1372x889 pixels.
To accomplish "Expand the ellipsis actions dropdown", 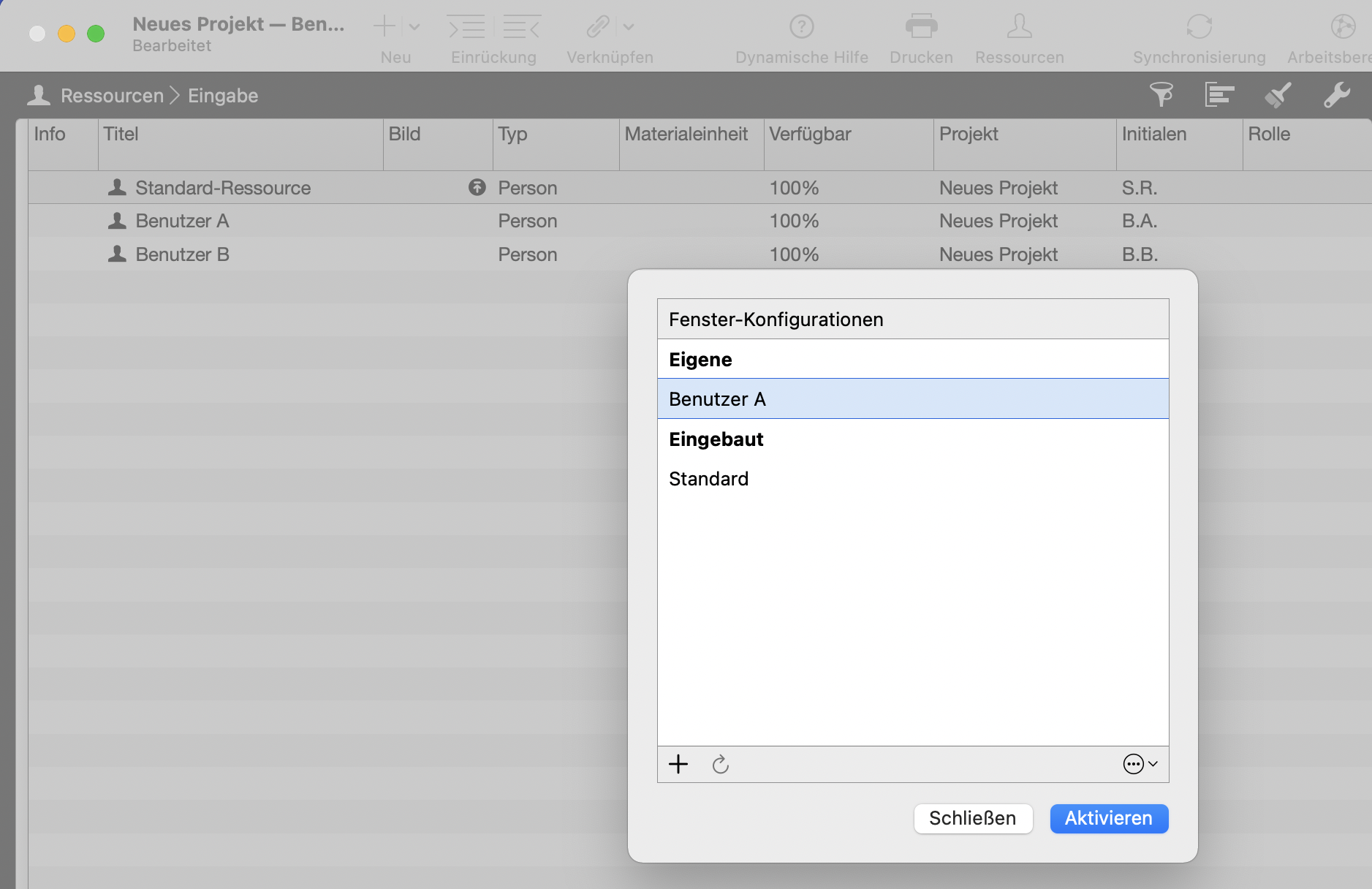I will (x=1140, y=764).
